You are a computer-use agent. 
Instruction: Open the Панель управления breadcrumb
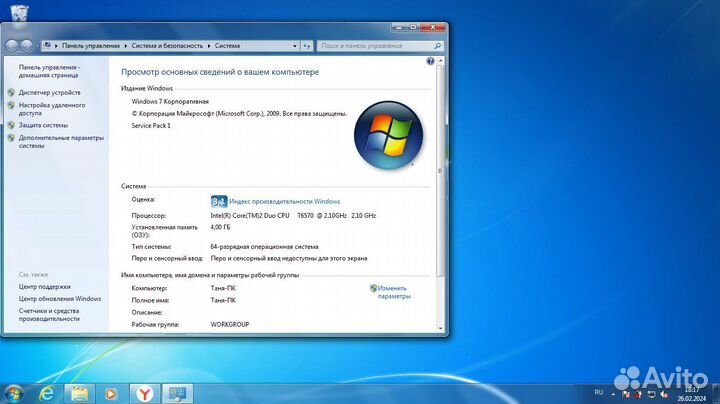pos(91,46)
